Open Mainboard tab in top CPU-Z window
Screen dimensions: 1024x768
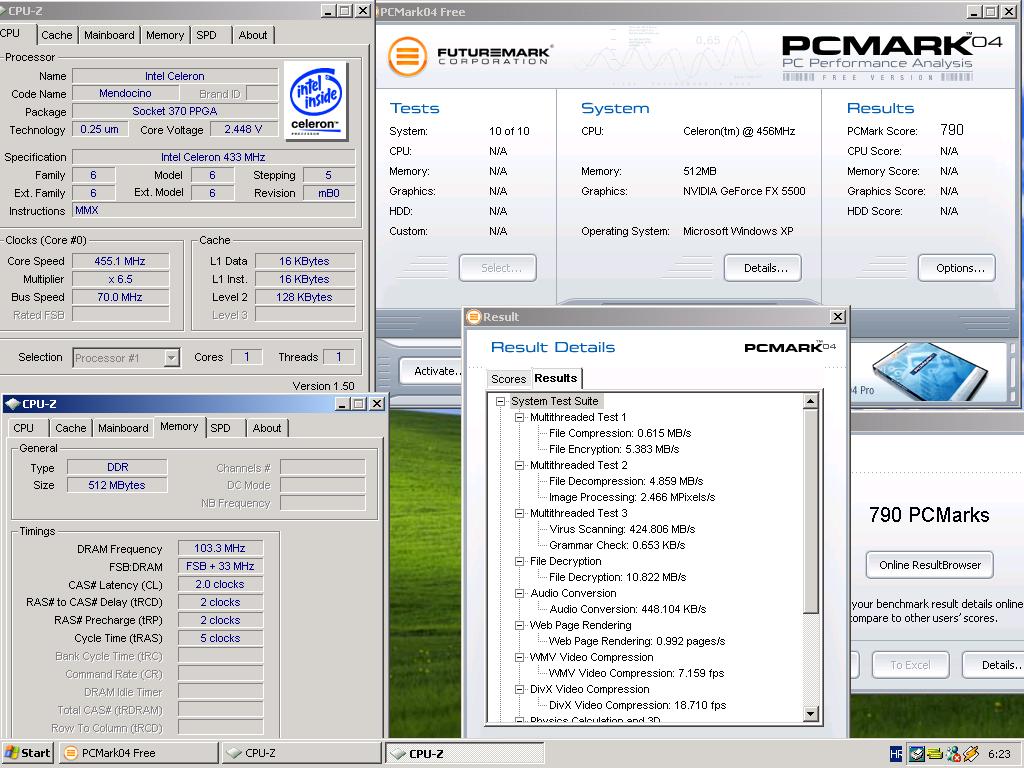(x=109, y=35)
